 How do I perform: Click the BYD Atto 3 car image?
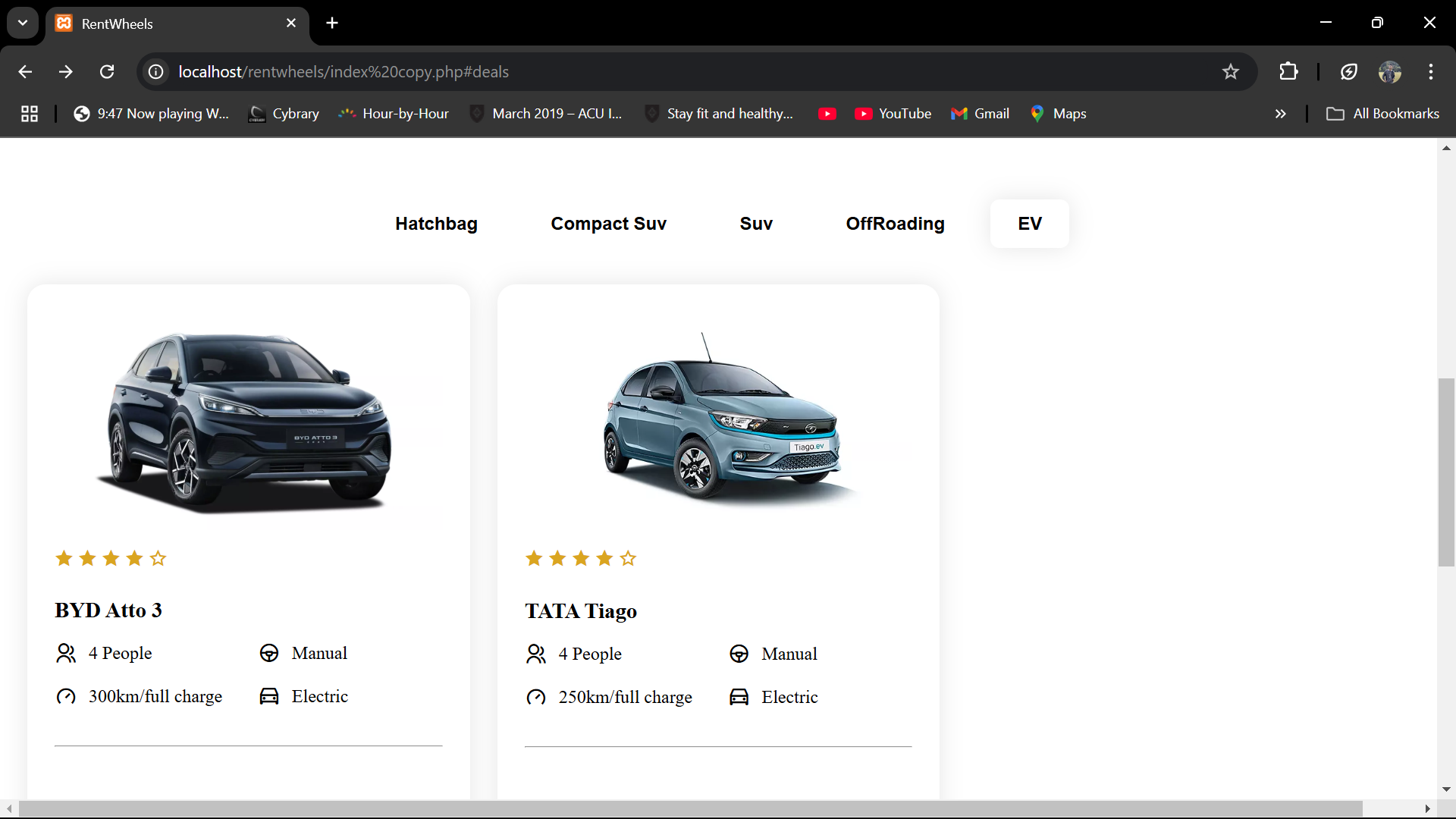point(248,422)
